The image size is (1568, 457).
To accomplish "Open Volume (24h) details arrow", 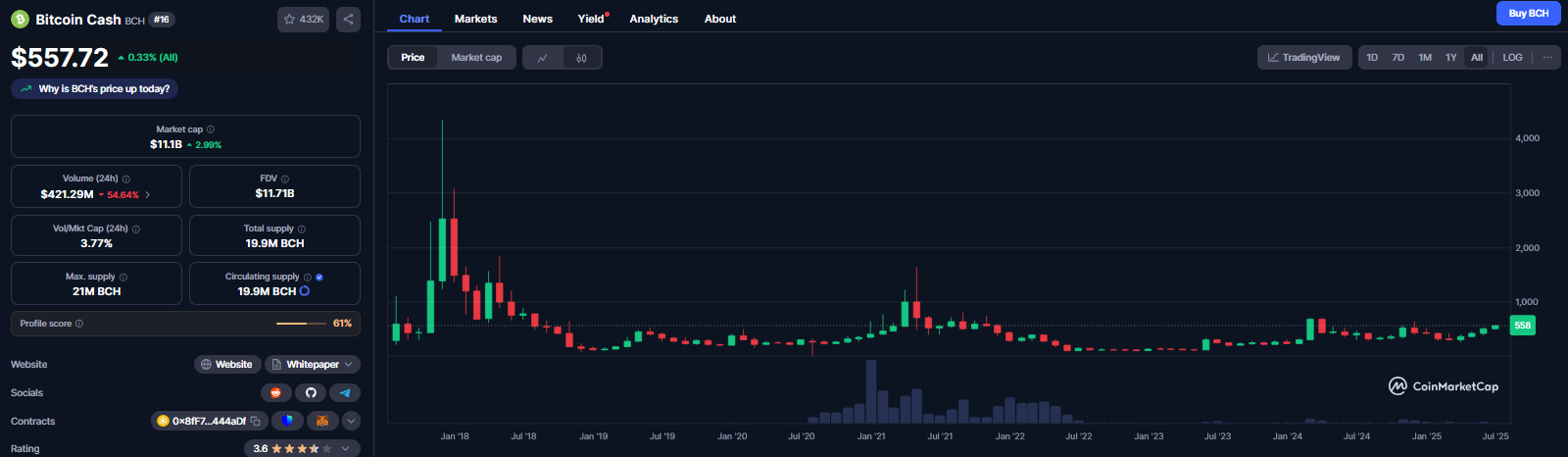I will point(148,195).
